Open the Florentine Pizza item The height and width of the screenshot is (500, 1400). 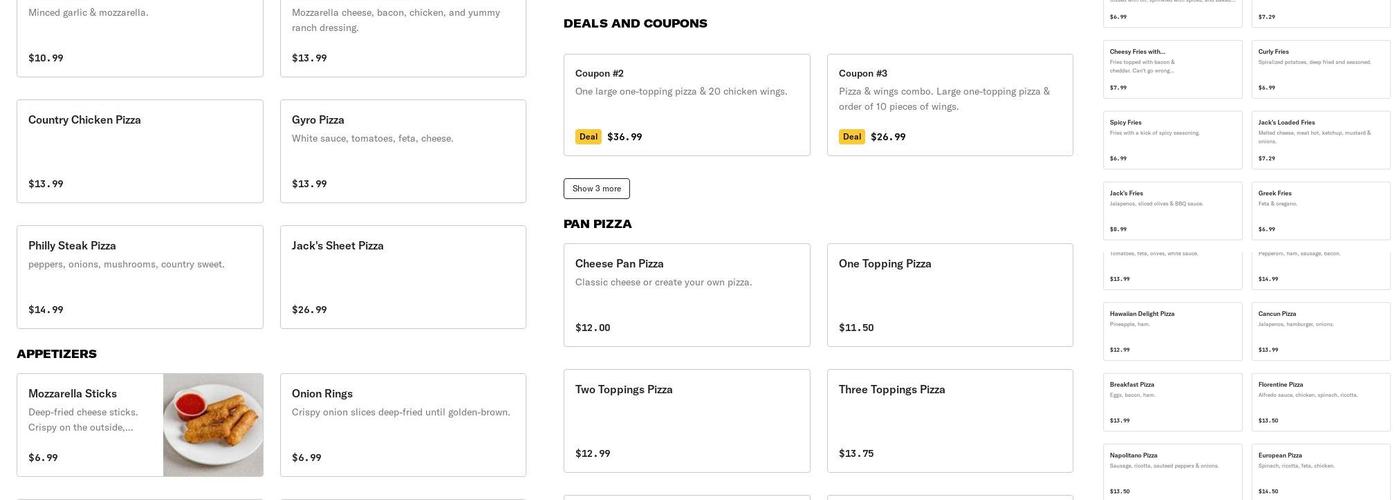tap(1320, 402)
